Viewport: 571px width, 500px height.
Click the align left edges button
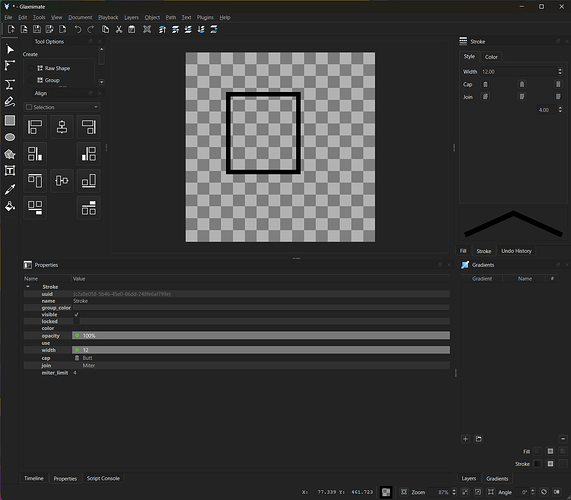[35, 127]
